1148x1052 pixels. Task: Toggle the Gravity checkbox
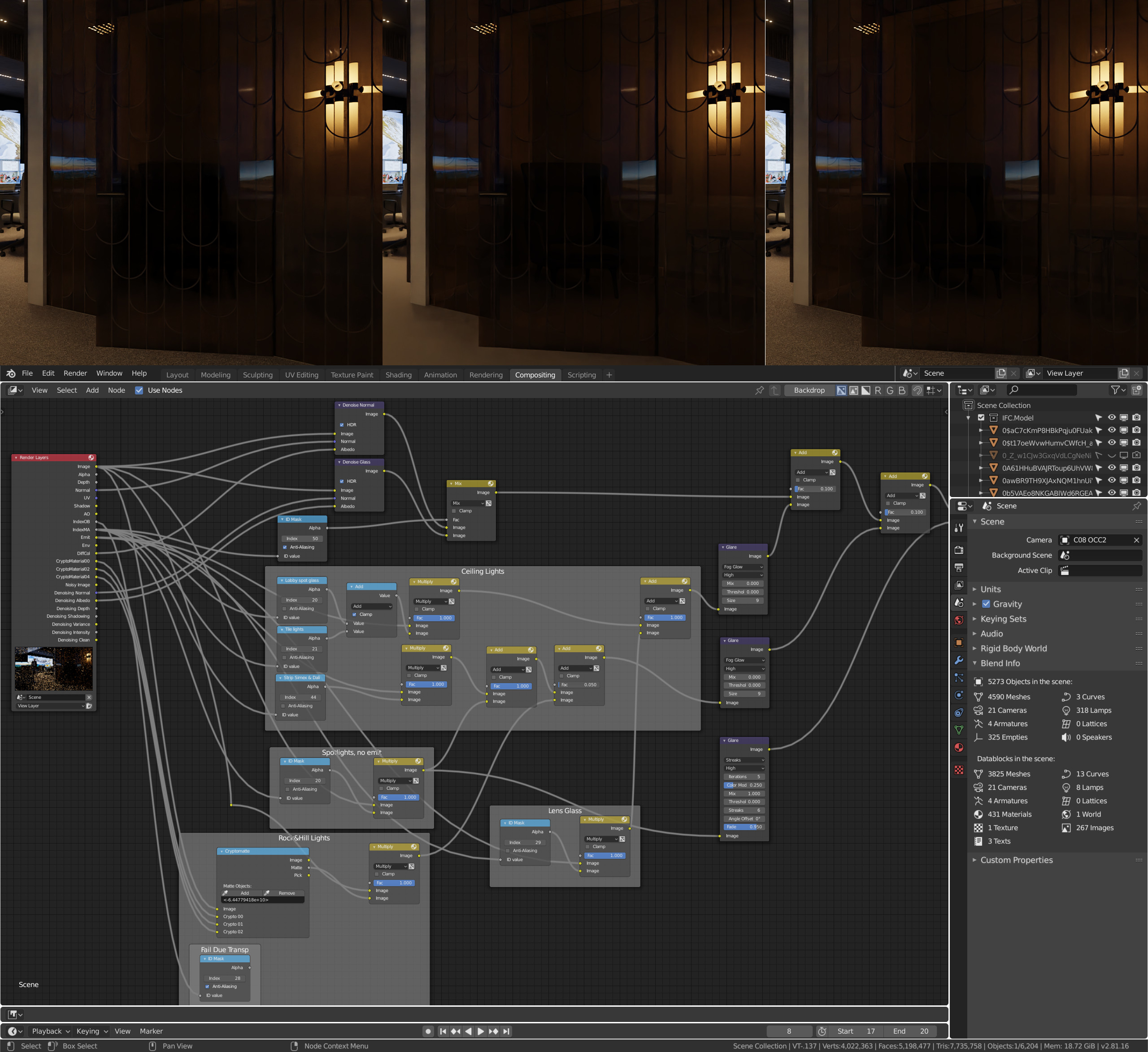pyautogui.click(x=986, y=604)
